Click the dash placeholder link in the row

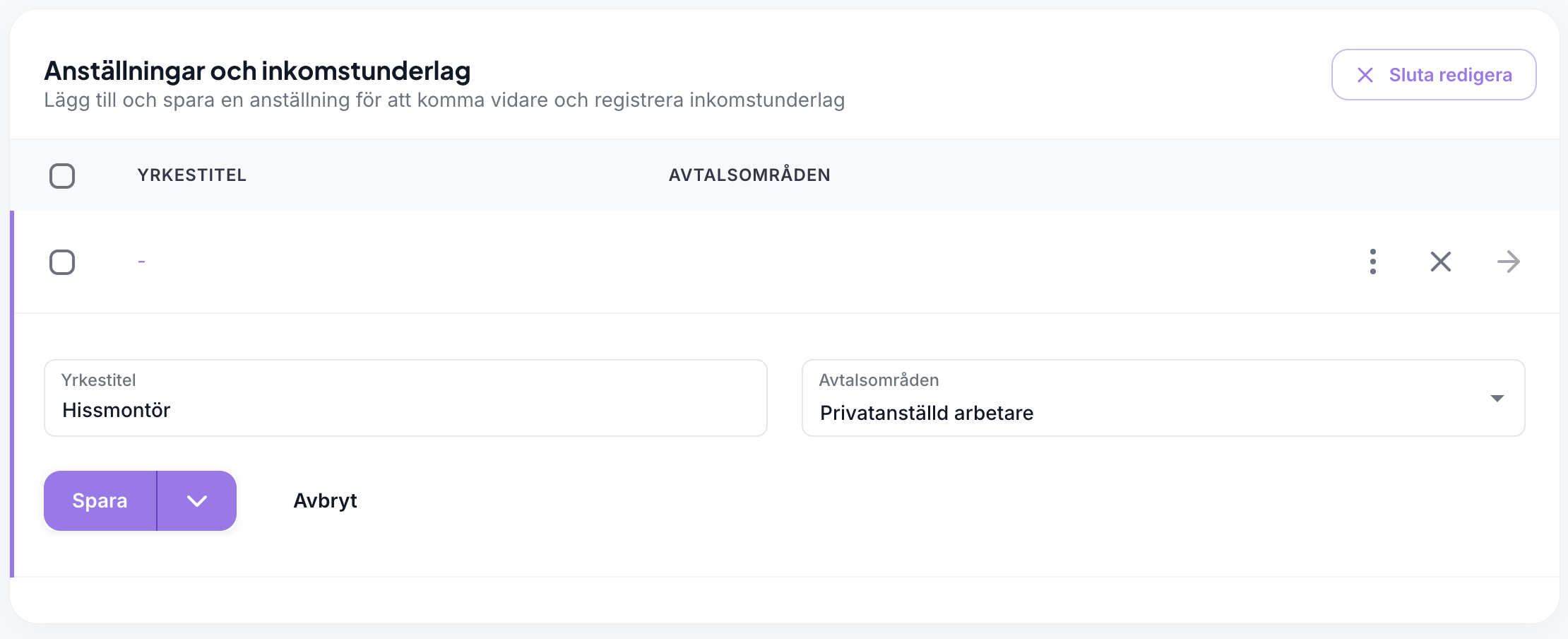point(141,262)
